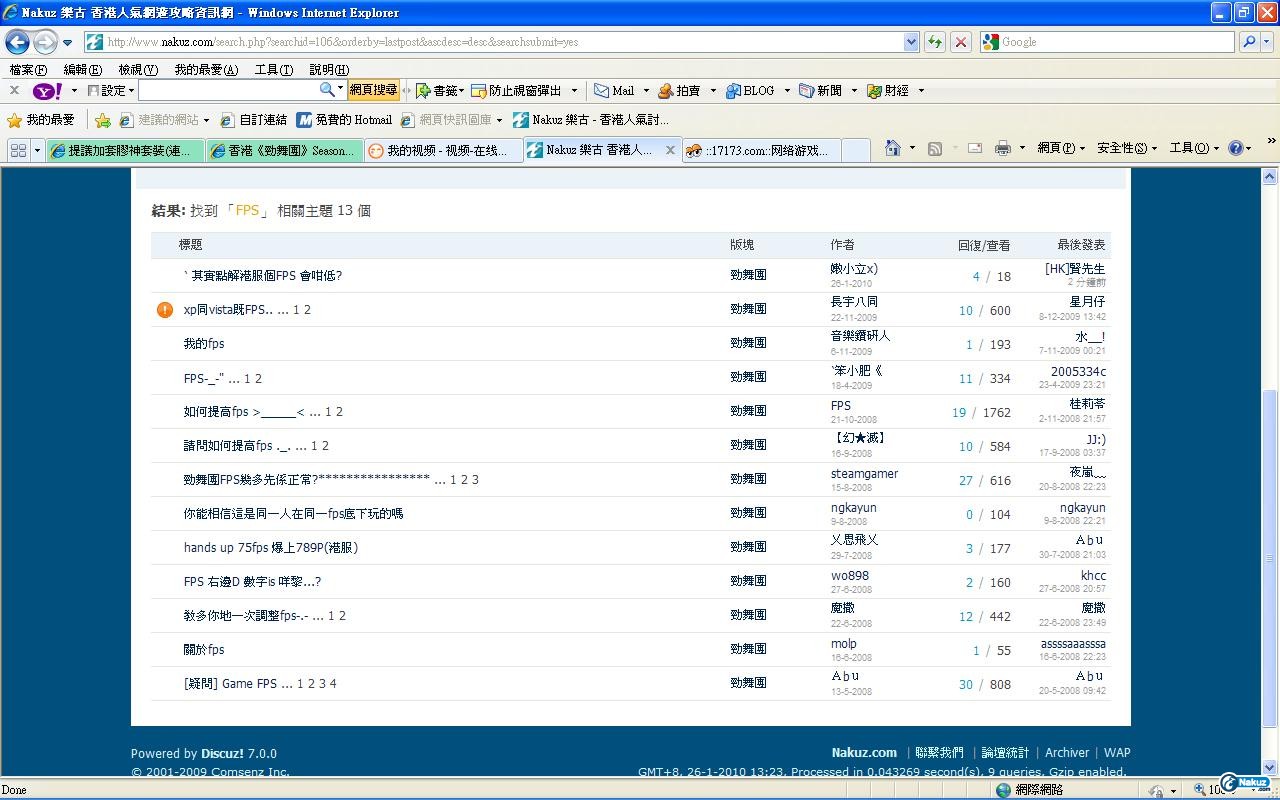Viewport: 1280px width, 800px height.
Task: Click last poster ngkayun in the 你能相信 row
Action: point(1083,508)
